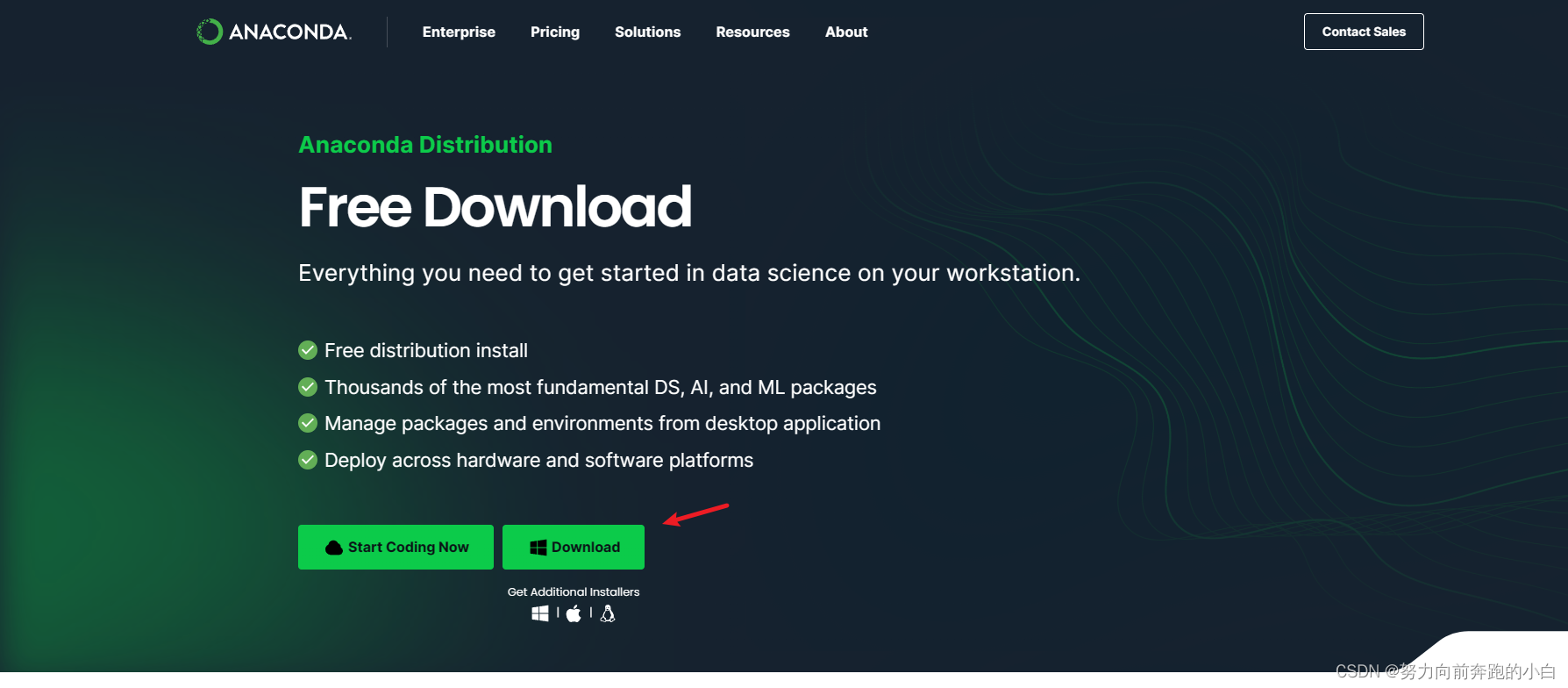Click the checkmark beside Manage packages
Viewport: 1568px width, 688px height.
tap(308, 423)
